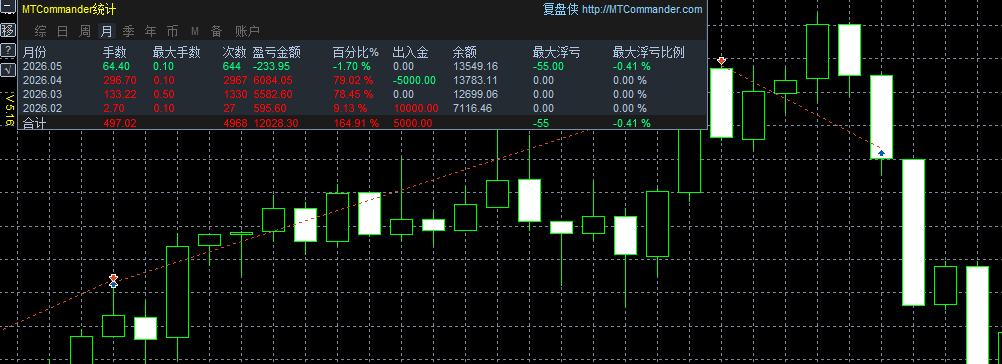
Task: Click the red sell arrow above top candle
Action: point(721,61)
